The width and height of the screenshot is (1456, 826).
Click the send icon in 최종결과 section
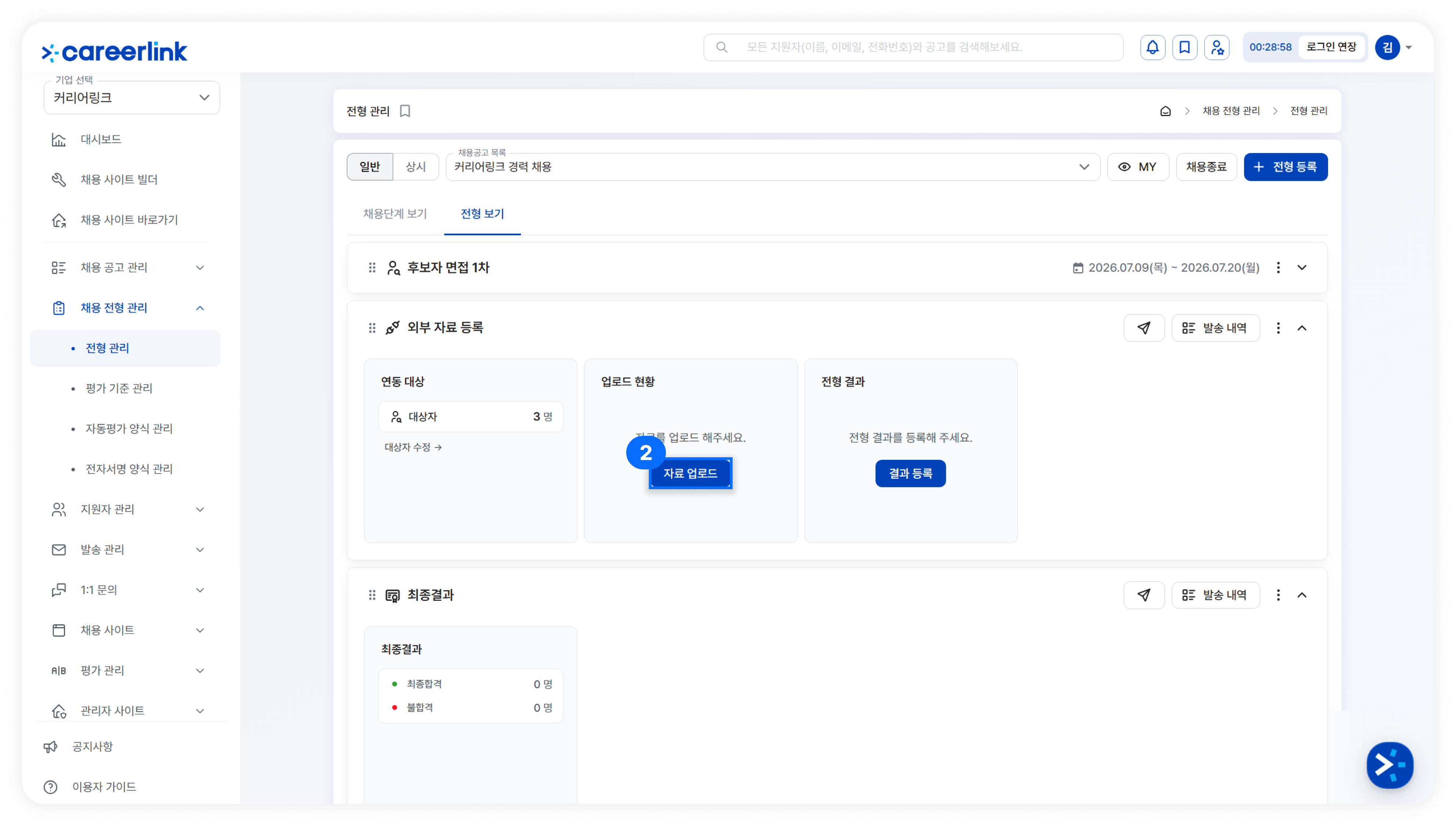tap(1143, 595)
